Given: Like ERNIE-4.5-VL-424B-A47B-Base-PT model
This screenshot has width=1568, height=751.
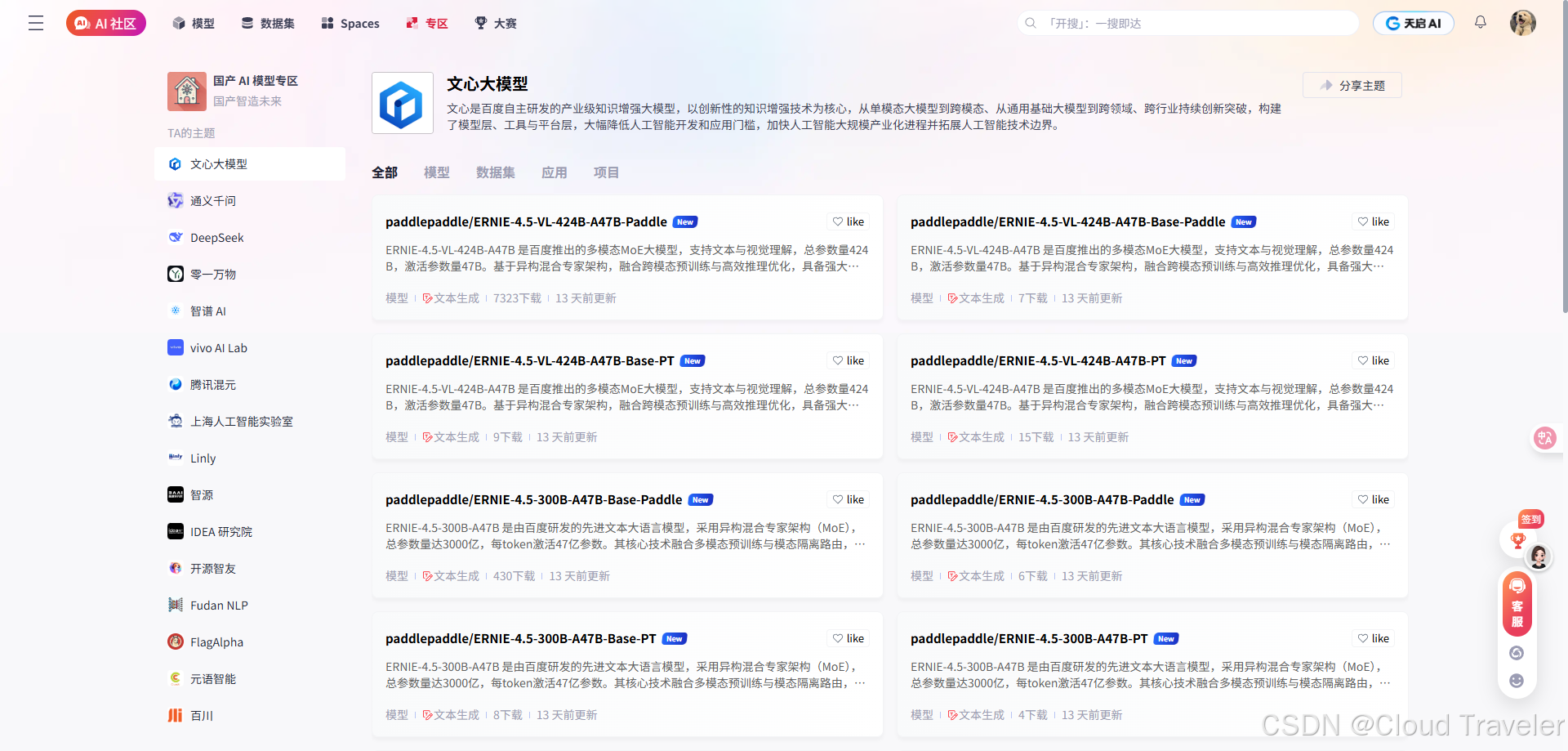Looking at the screenshot, I should coord(849,360).
